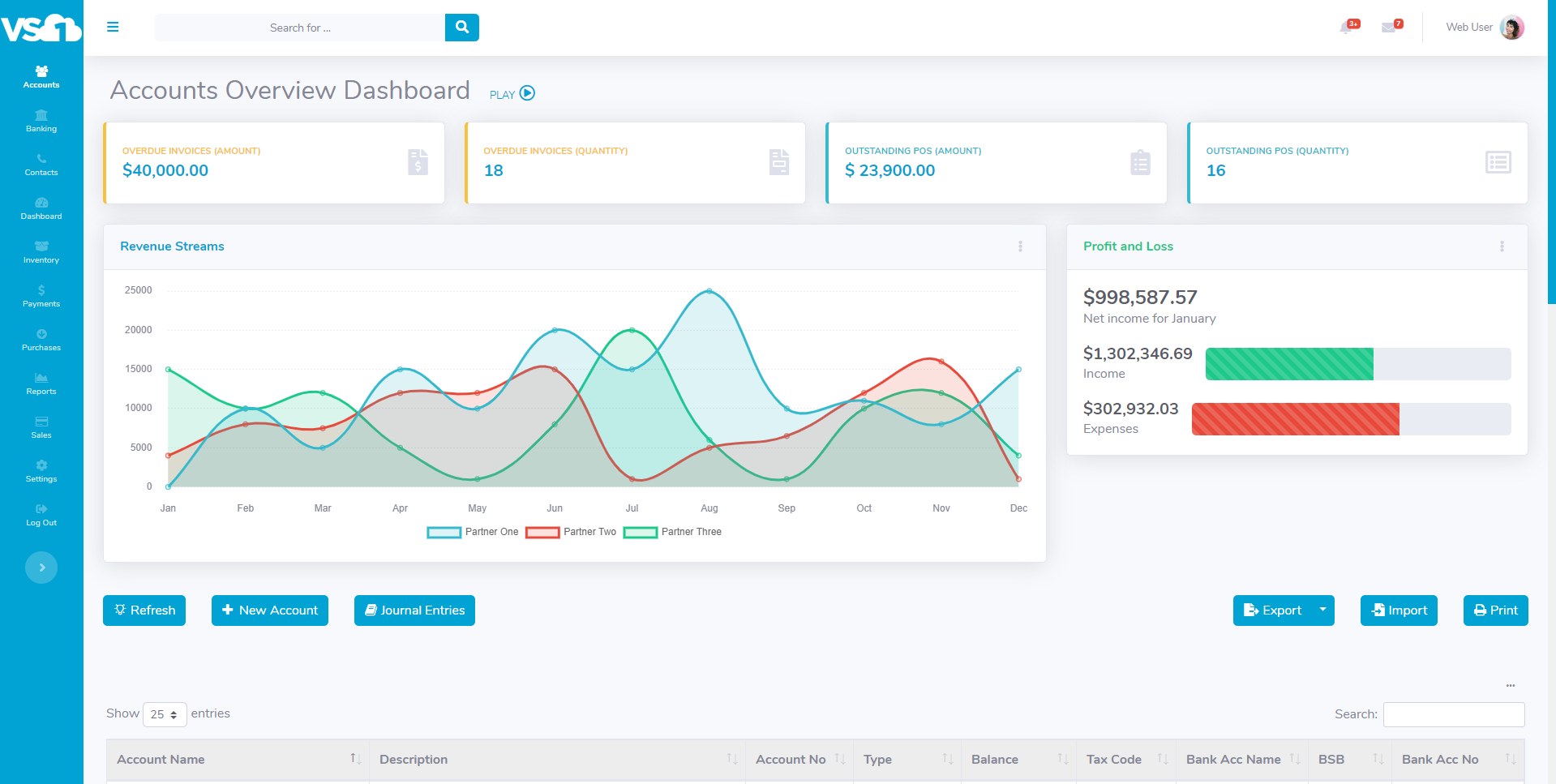Toggle Partner One legend swatch
This screenshot has height=784, width=1556.
pyautogui.click(x=444, y=533)
